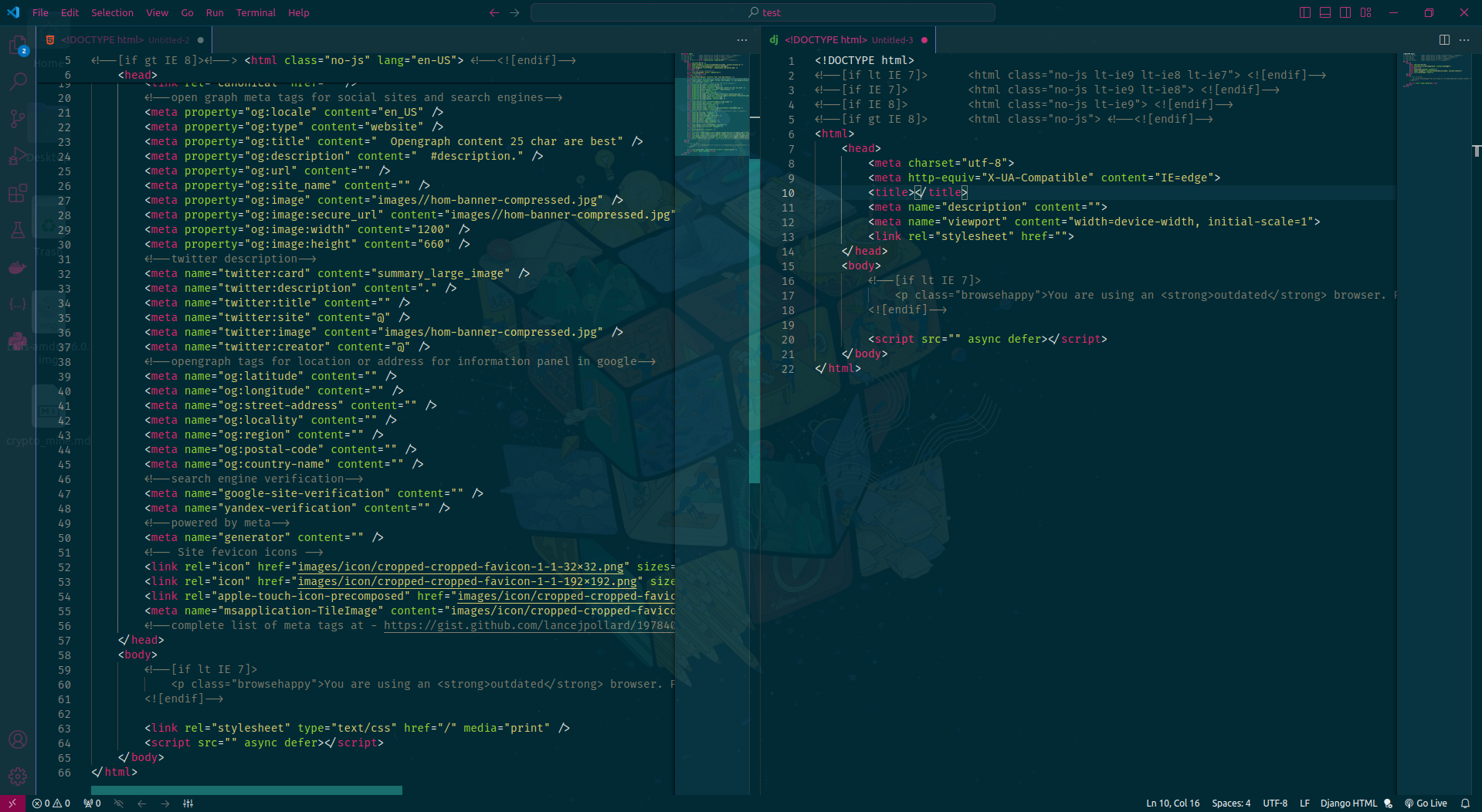
Task: Change indentation setting Spaces: 4
Action: (1231, 804)
